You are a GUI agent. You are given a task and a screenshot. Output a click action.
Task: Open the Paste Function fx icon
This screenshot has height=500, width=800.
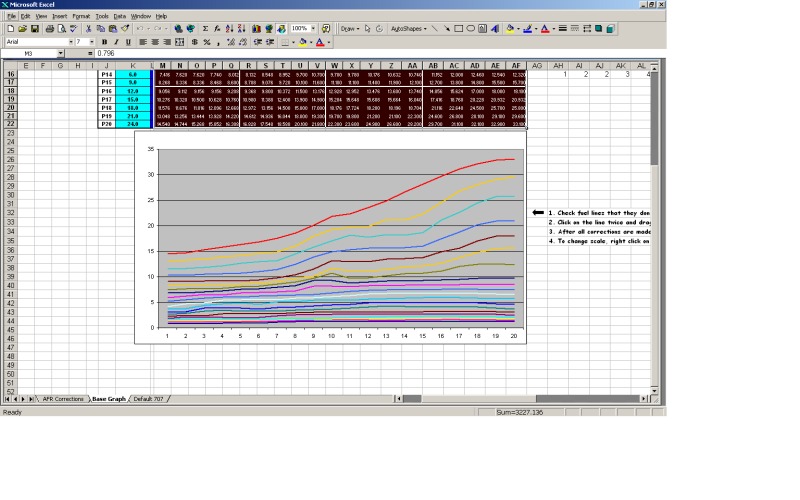[x=217, y=29]
